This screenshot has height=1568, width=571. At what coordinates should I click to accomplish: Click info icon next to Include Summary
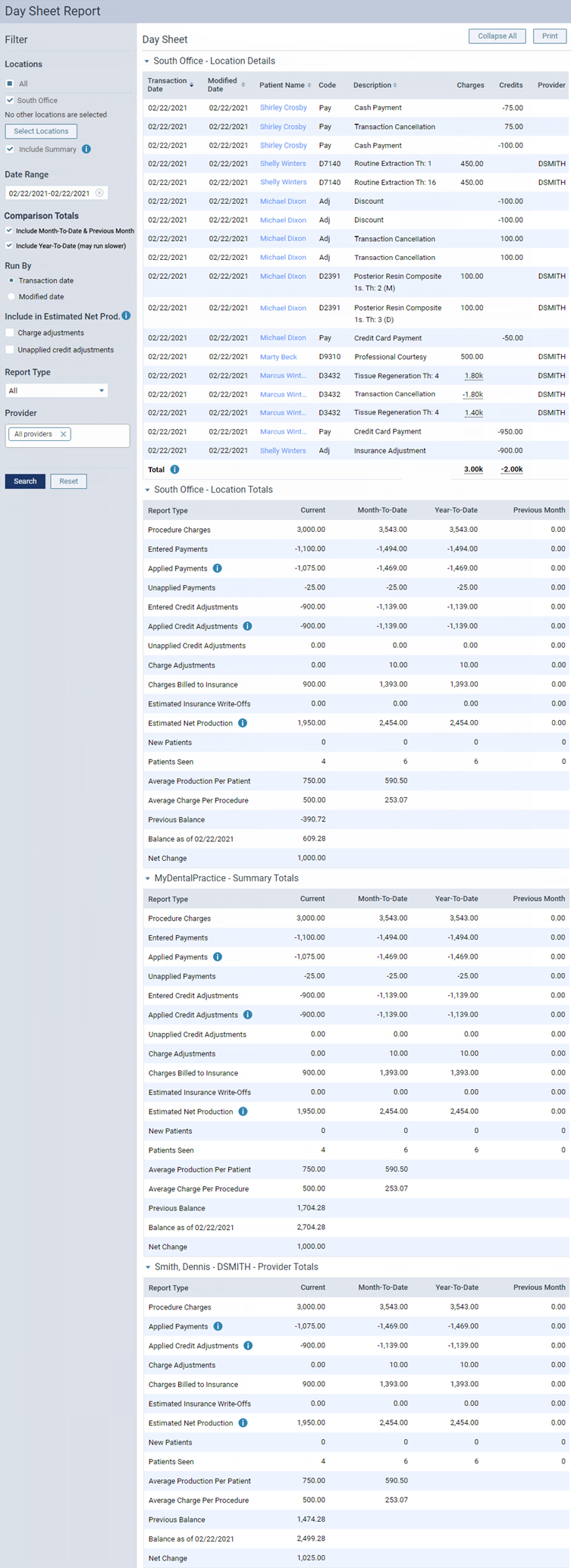click(86, 149)
